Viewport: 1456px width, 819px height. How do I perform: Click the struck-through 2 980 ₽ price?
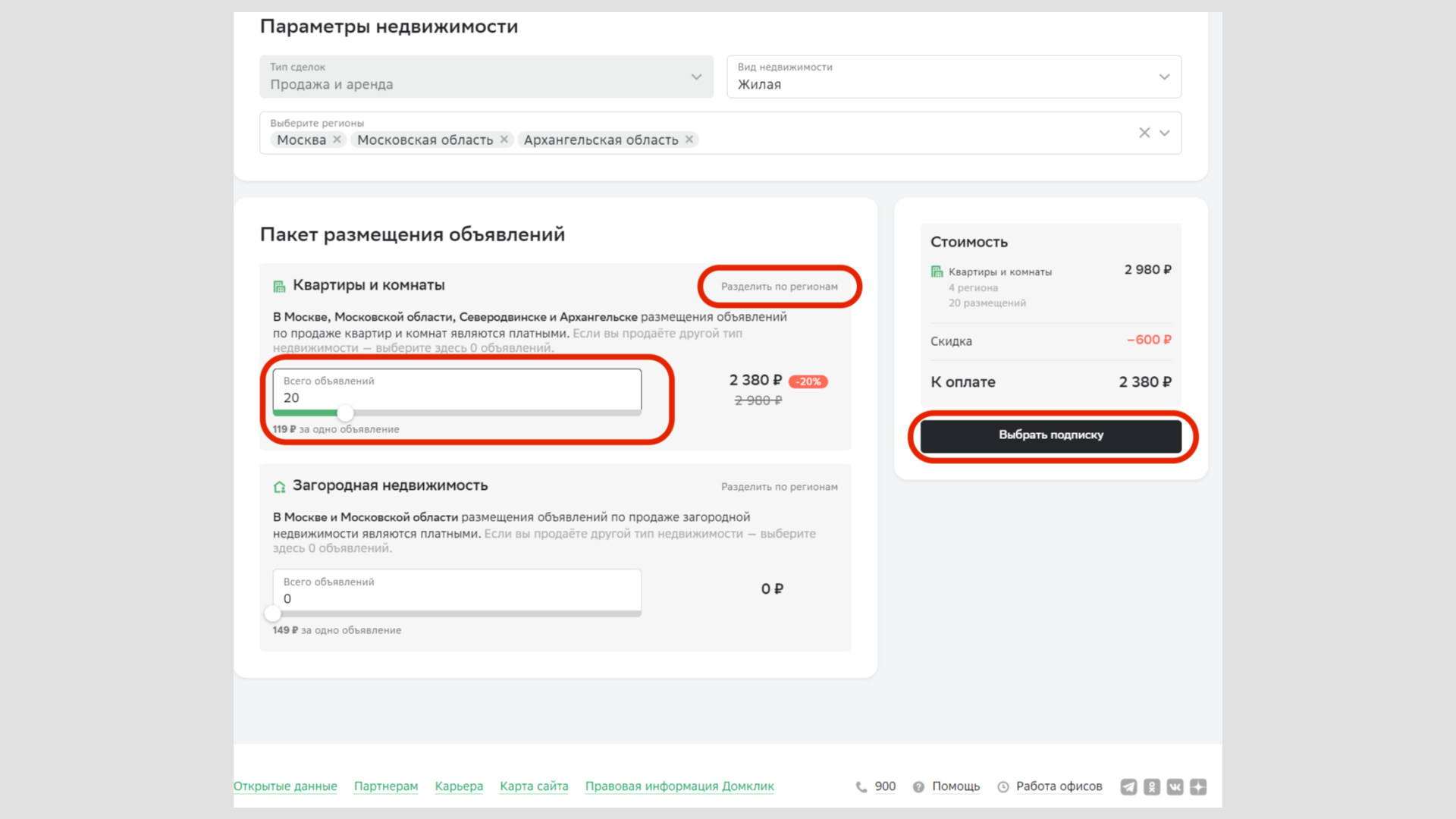(x=758, y=400)
